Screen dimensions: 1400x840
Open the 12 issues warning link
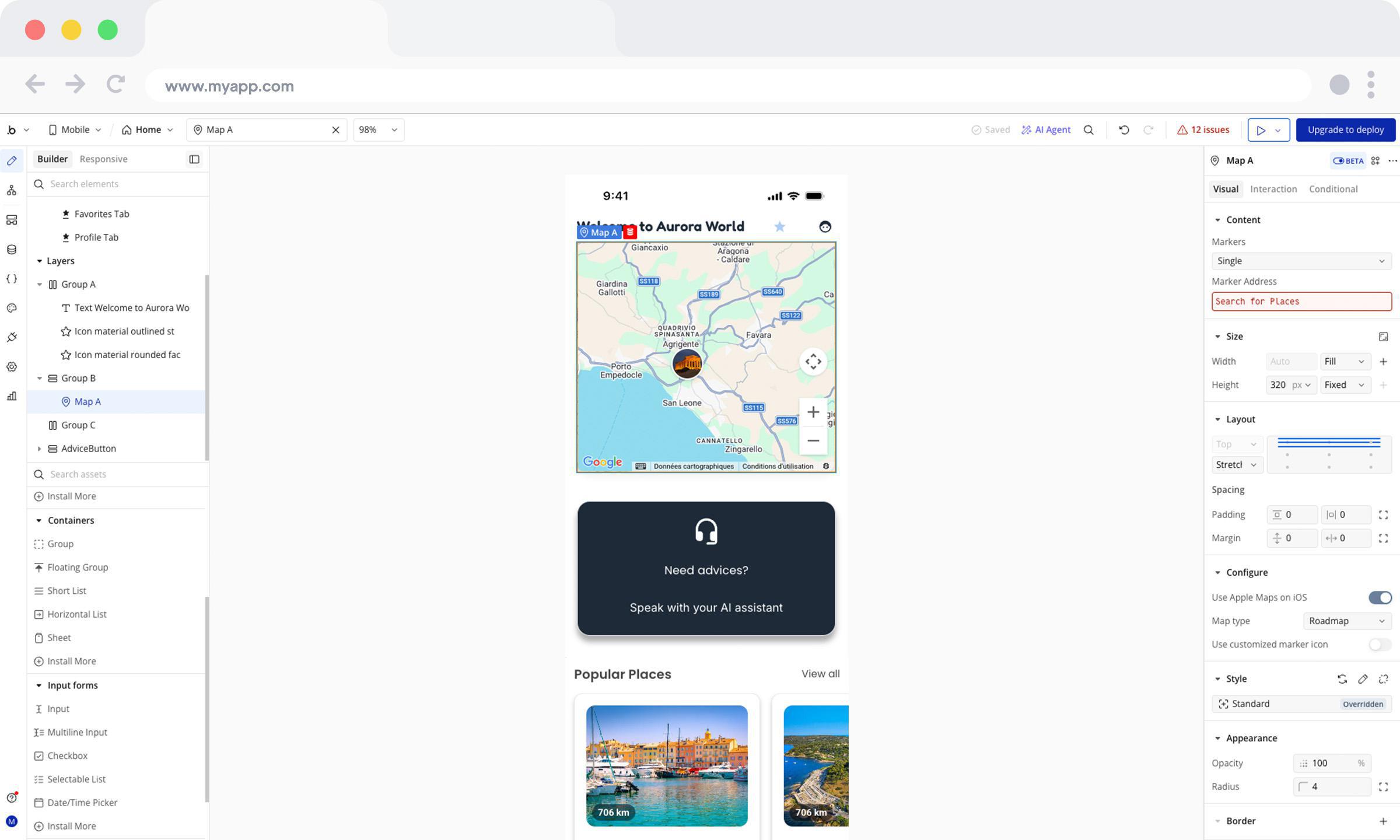[1203, 129]
